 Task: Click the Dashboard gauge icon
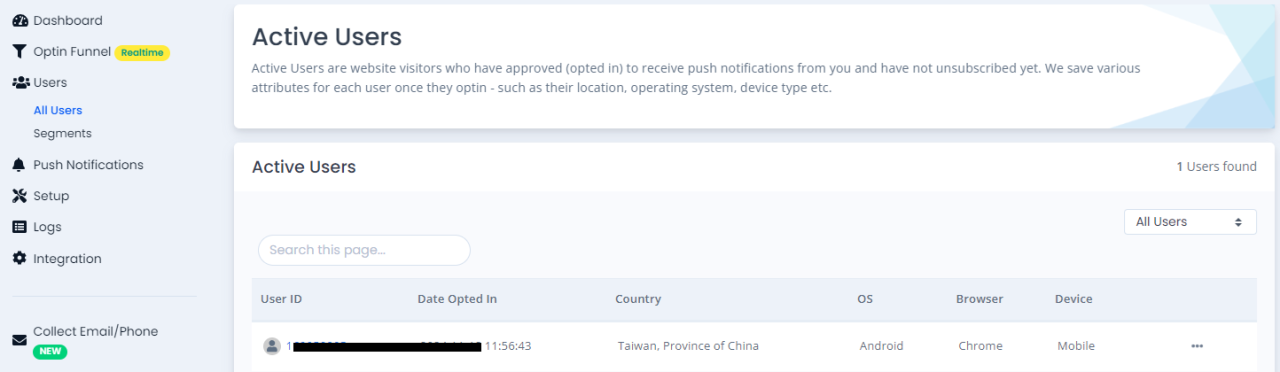click(x=19, y=21)
